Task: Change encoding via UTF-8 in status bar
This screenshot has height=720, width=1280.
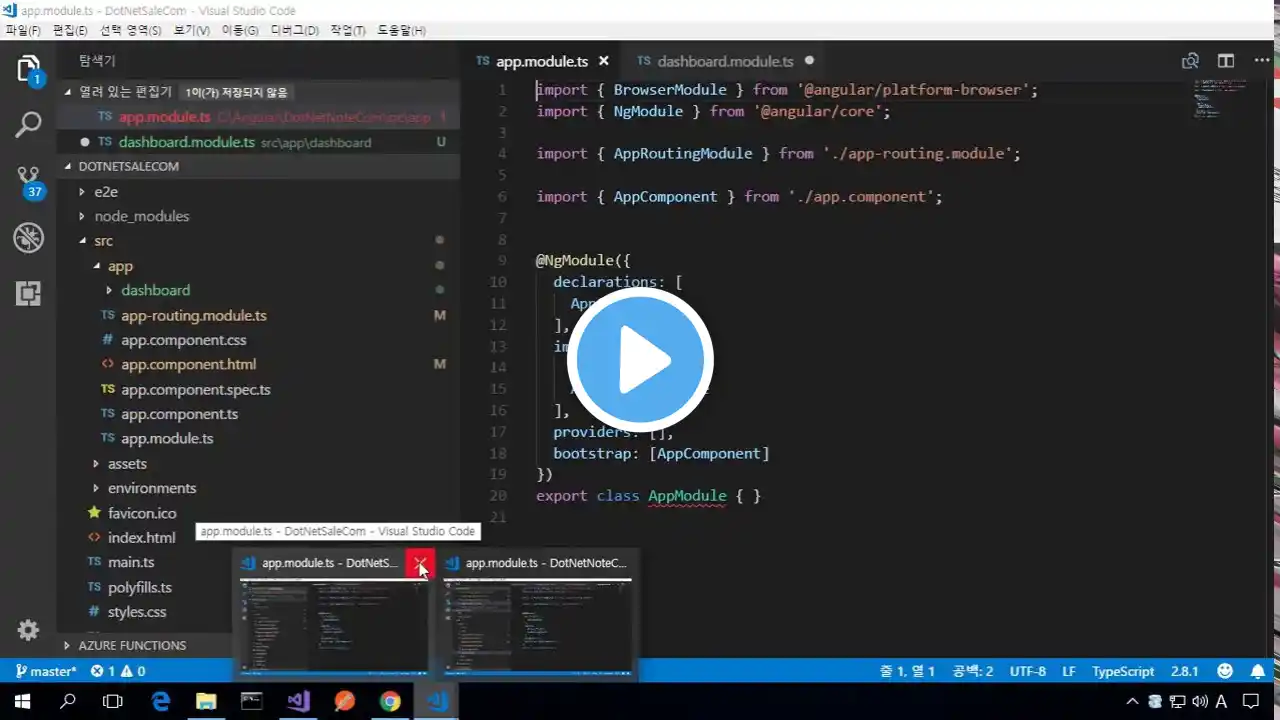Action: (1028, 671)
